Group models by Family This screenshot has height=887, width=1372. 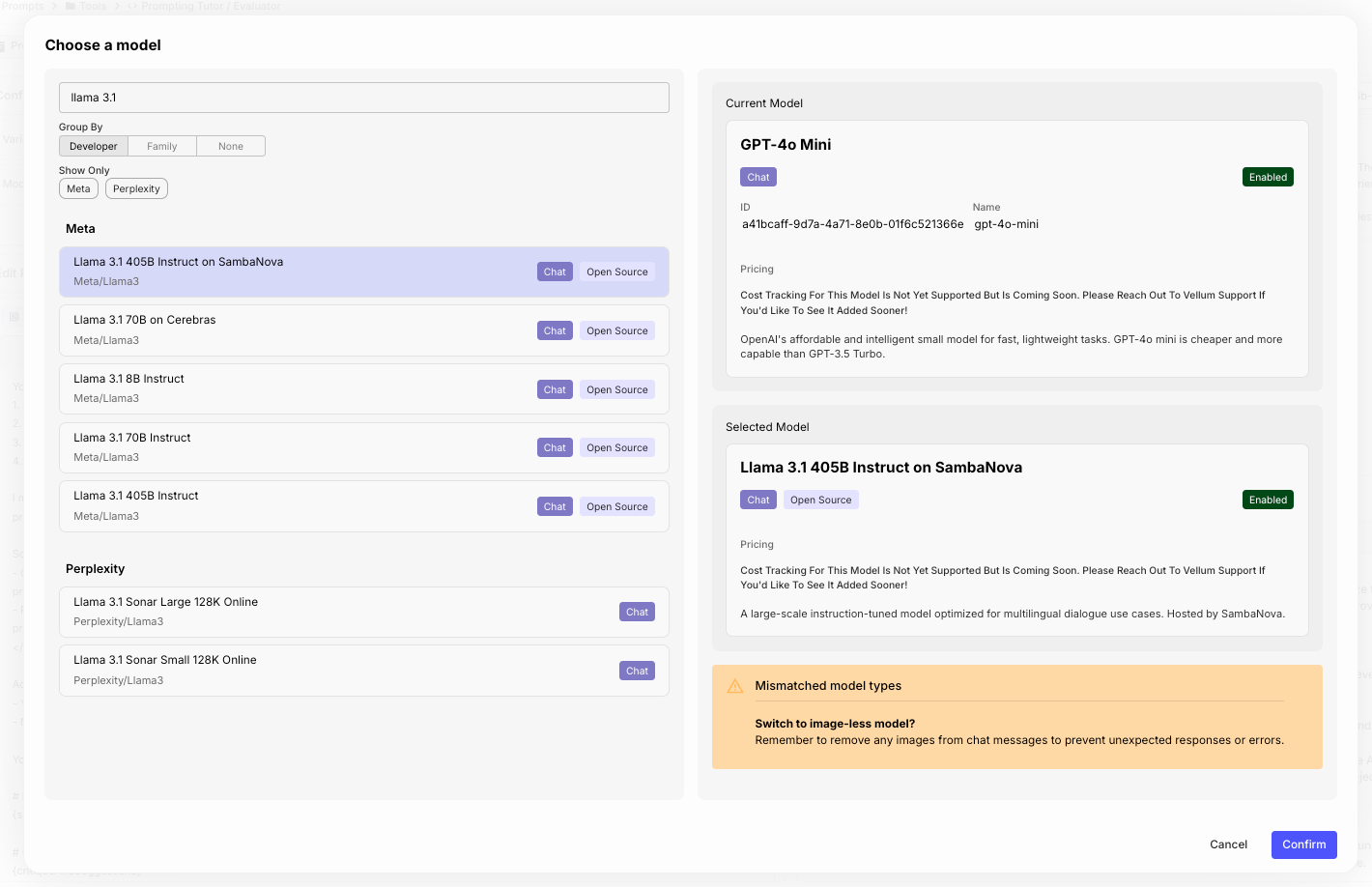162,146
